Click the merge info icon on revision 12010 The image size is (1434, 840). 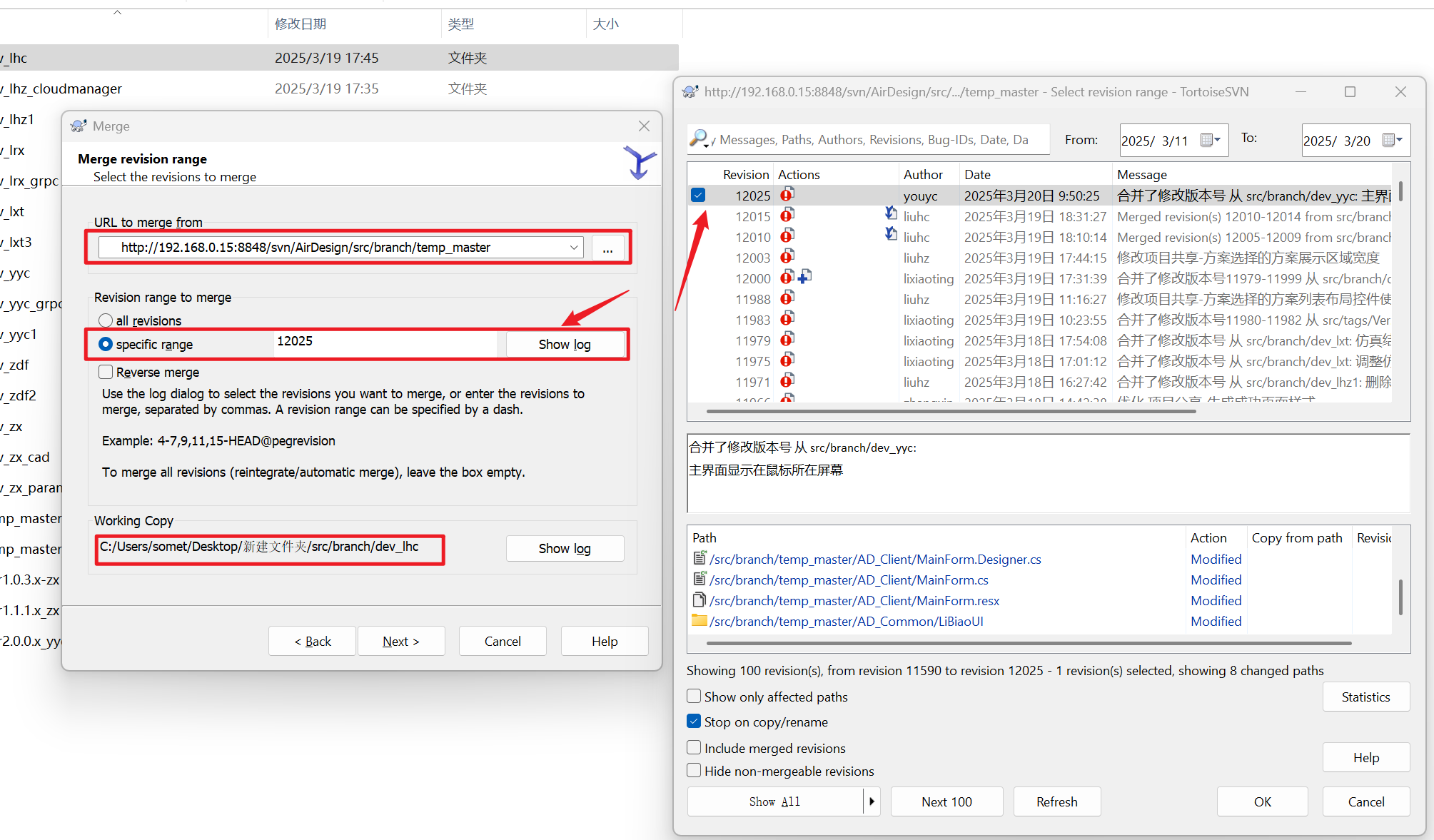coord(891,233)
